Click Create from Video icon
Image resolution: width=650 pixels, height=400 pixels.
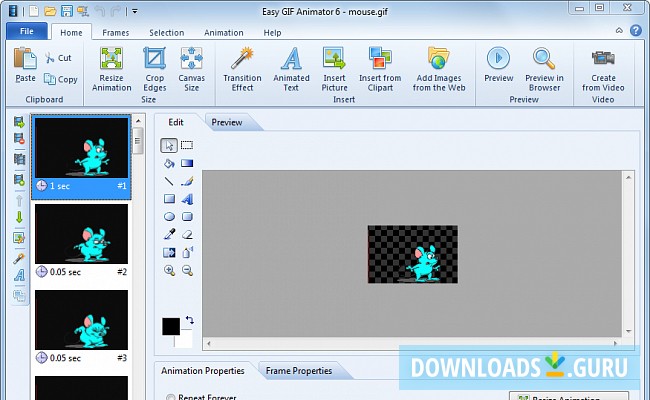[x=603, y=58]
